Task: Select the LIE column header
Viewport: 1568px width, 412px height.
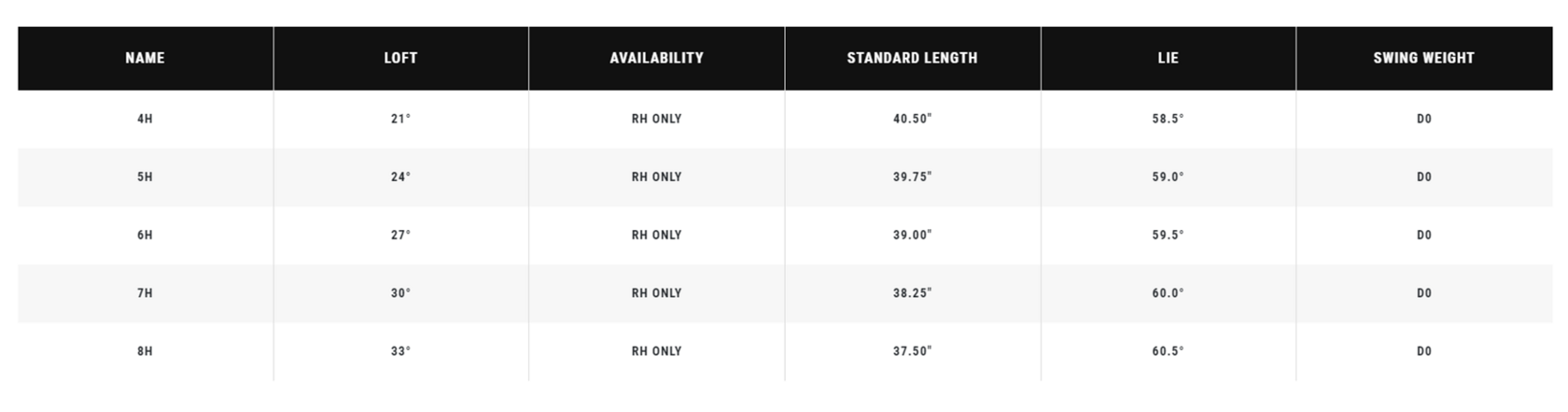Action: click(x=1169, y=58)
